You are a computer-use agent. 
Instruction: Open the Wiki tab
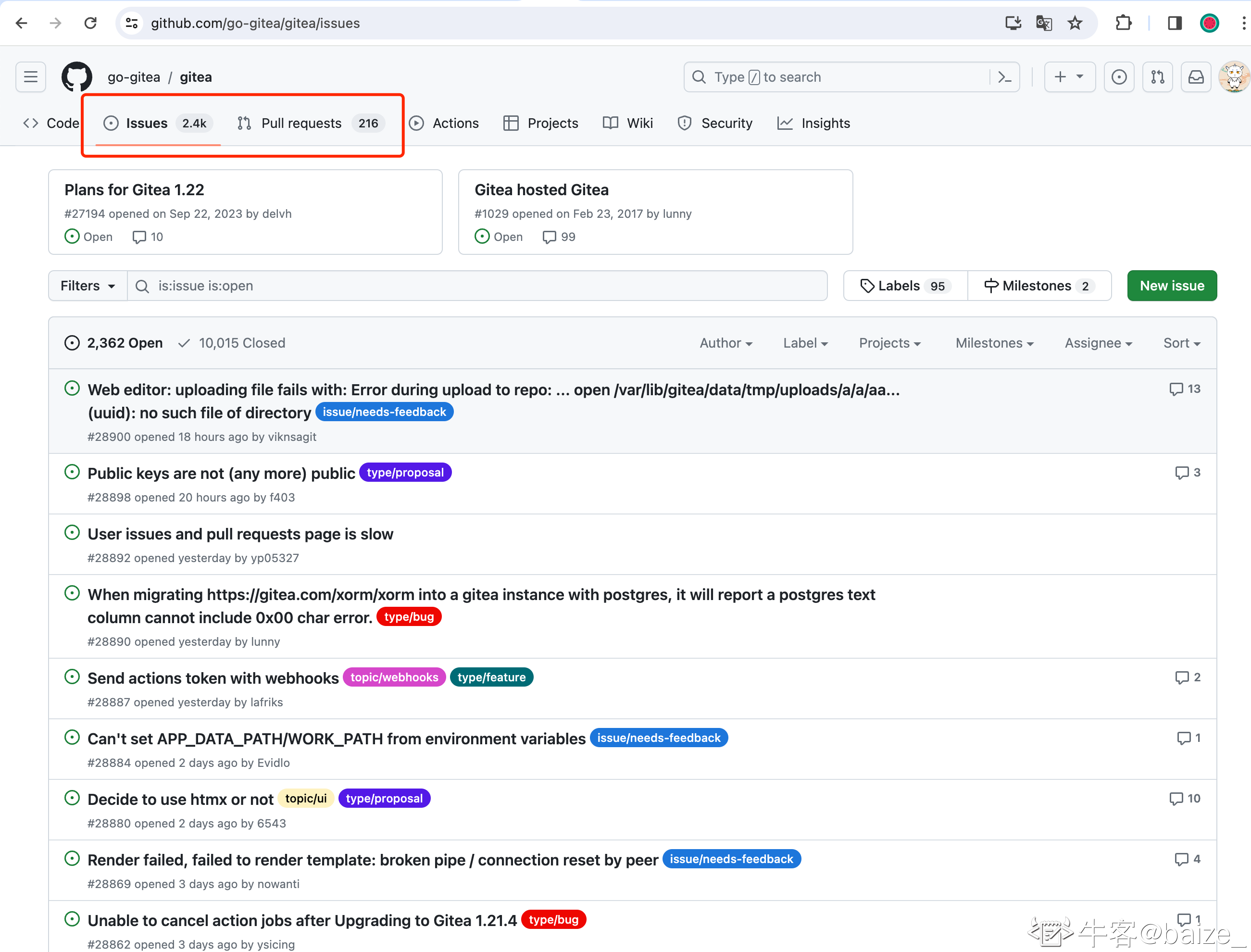click(628, 123)
